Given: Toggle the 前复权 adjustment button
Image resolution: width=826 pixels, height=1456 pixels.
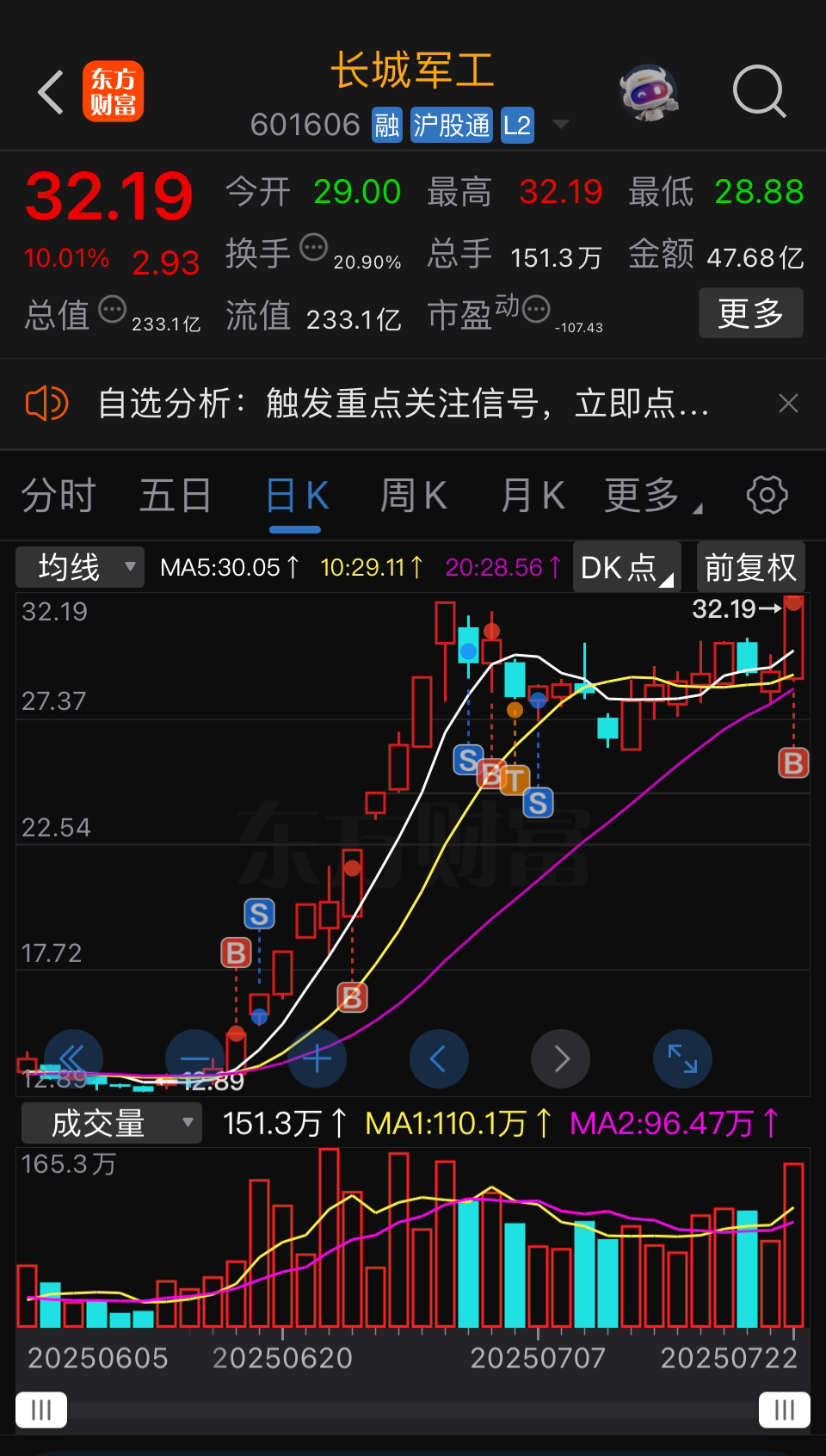Looking at the screenshot, I should point(750,567).
